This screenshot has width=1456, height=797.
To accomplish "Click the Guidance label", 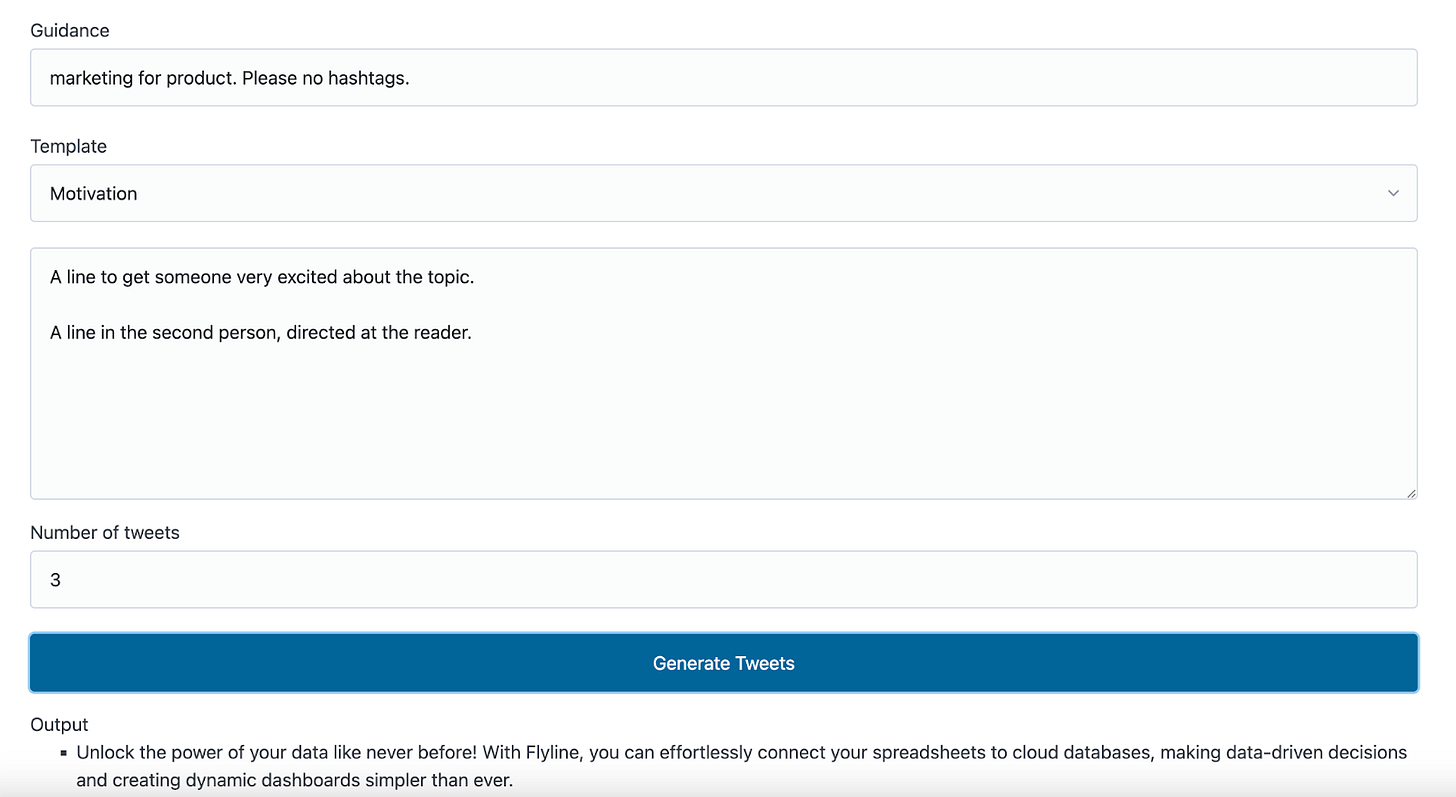I will coord(70,30).
